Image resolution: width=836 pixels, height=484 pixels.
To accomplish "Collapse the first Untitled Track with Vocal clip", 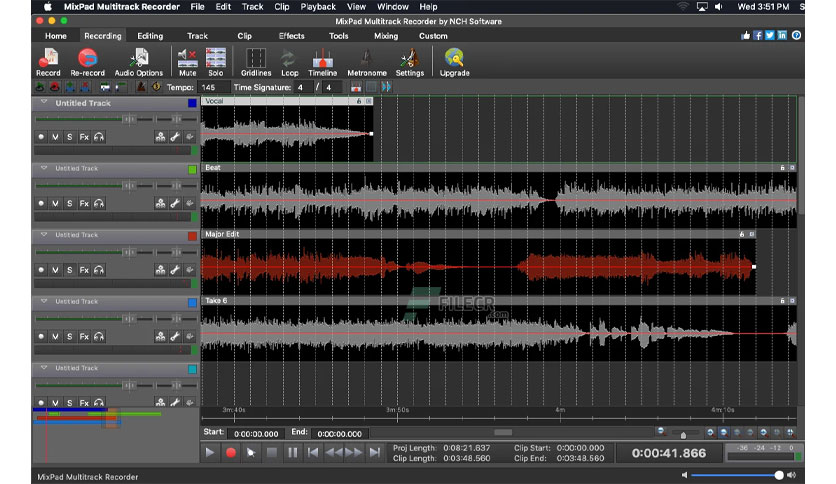I will pos(44,102).
